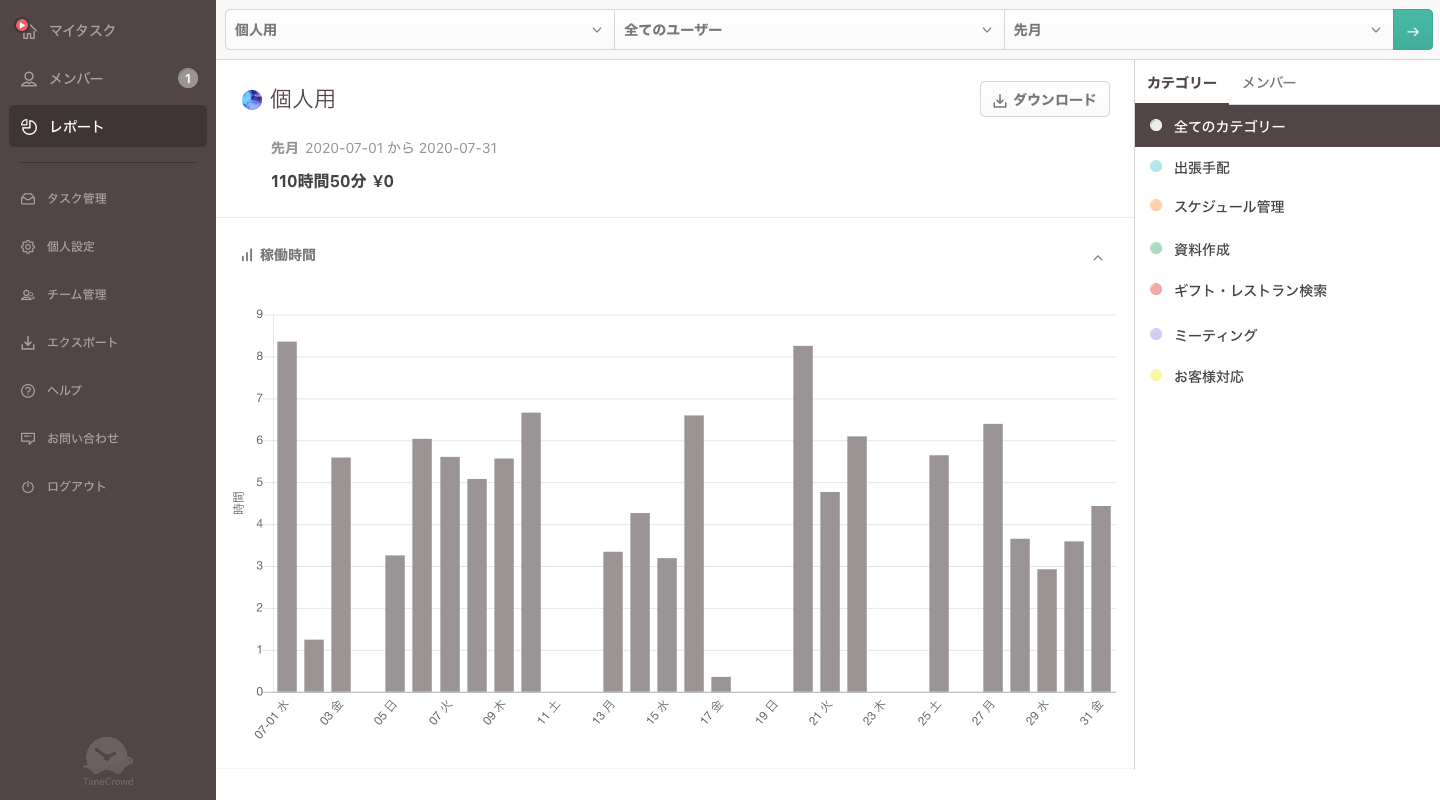Click the My Tasks home icon
1440x800 pixels.
(27, 30)
